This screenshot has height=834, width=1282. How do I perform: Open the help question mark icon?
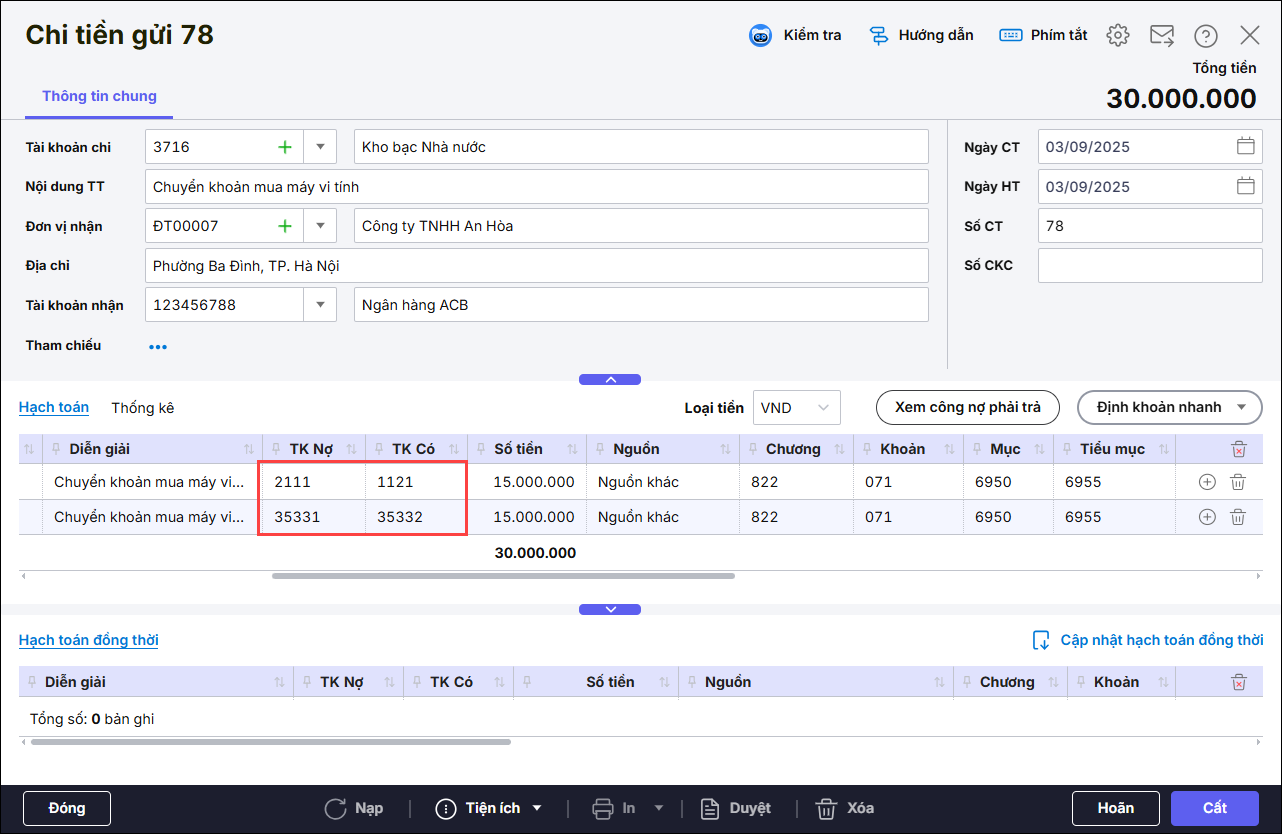click(1205, 36)
